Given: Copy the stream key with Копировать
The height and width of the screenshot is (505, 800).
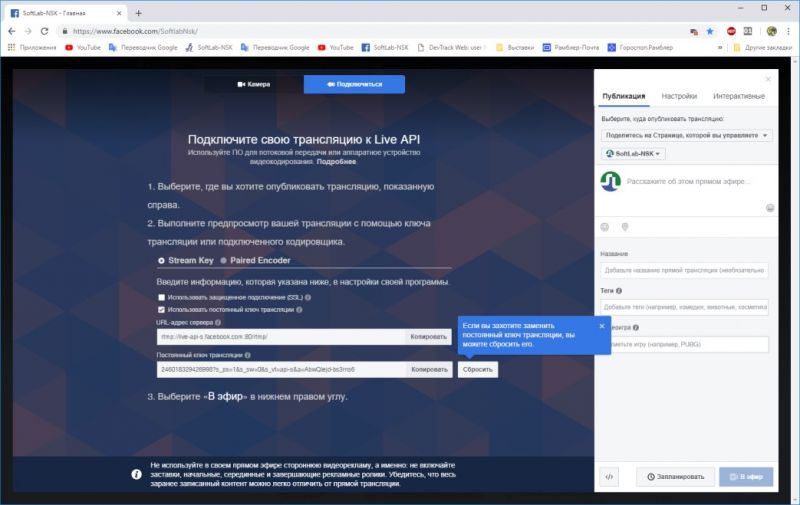Looking at the screenshot, I should click(x=429, y=369).
